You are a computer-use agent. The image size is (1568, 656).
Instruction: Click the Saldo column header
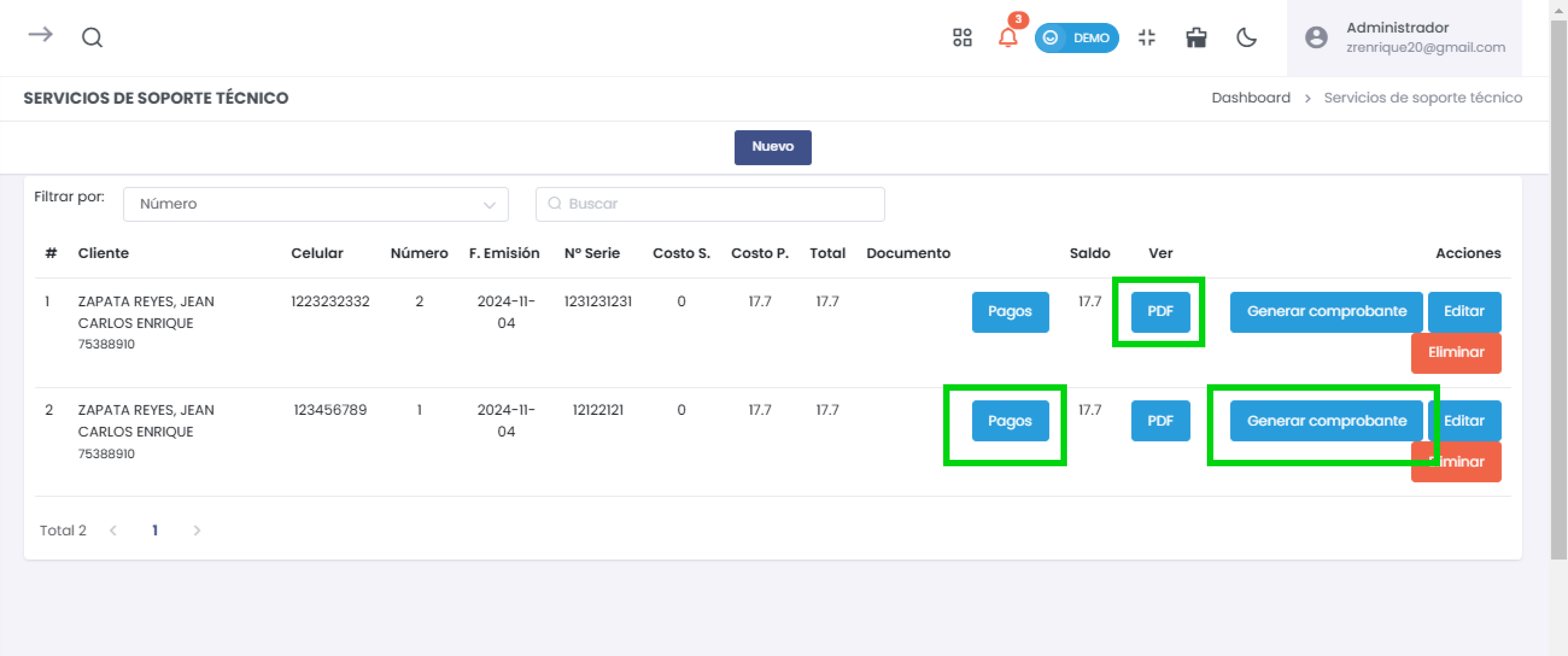tap(1090, 253)
